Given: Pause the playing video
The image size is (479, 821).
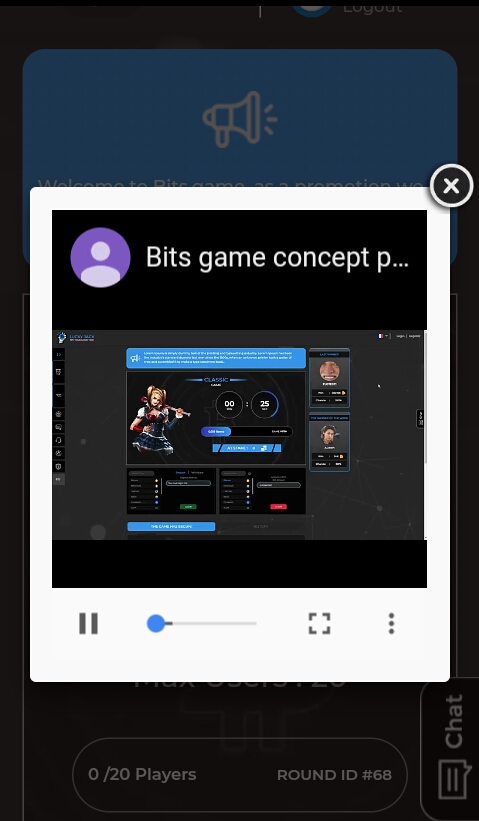Looking at the screenshot, I should point(88,623).
